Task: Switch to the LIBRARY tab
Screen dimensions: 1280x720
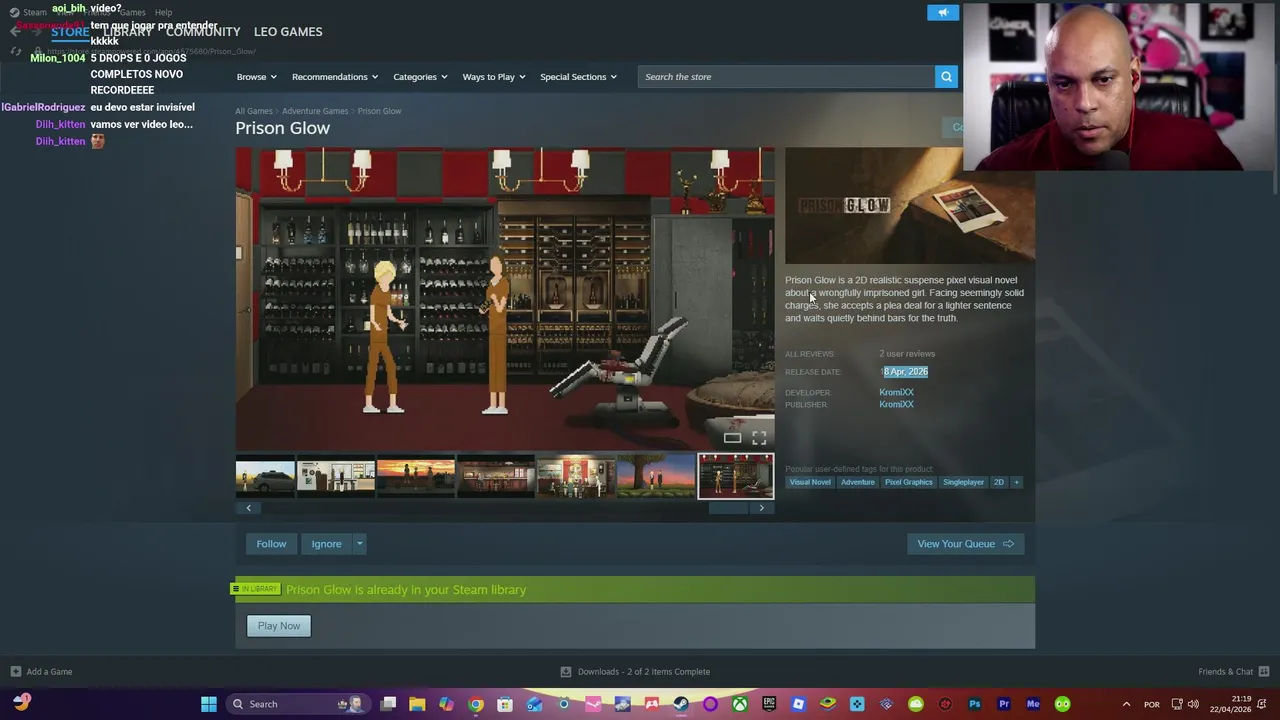Action: 128,32
